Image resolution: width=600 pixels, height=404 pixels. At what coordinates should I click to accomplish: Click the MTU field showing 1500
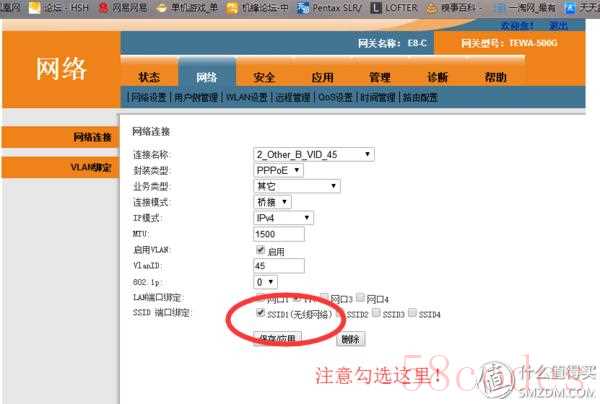[x=279, y=234]
